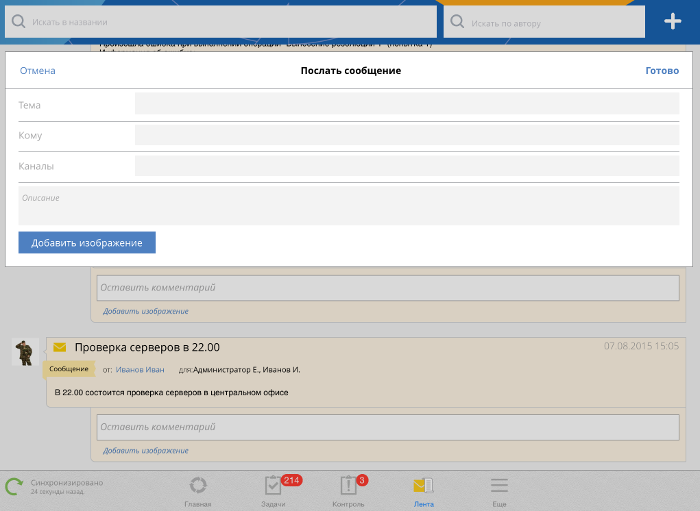
Task: Click the sync refresh icon
Action: click(14, 487)
